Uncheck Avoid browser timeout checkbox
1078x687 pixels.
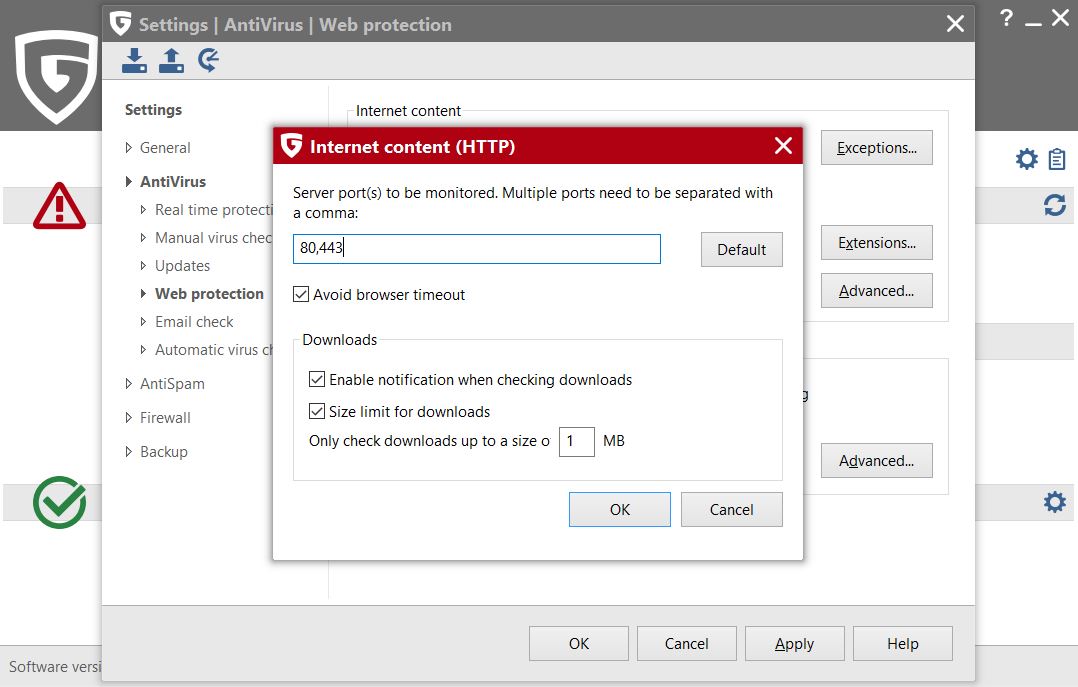click(x=301, y=295)
